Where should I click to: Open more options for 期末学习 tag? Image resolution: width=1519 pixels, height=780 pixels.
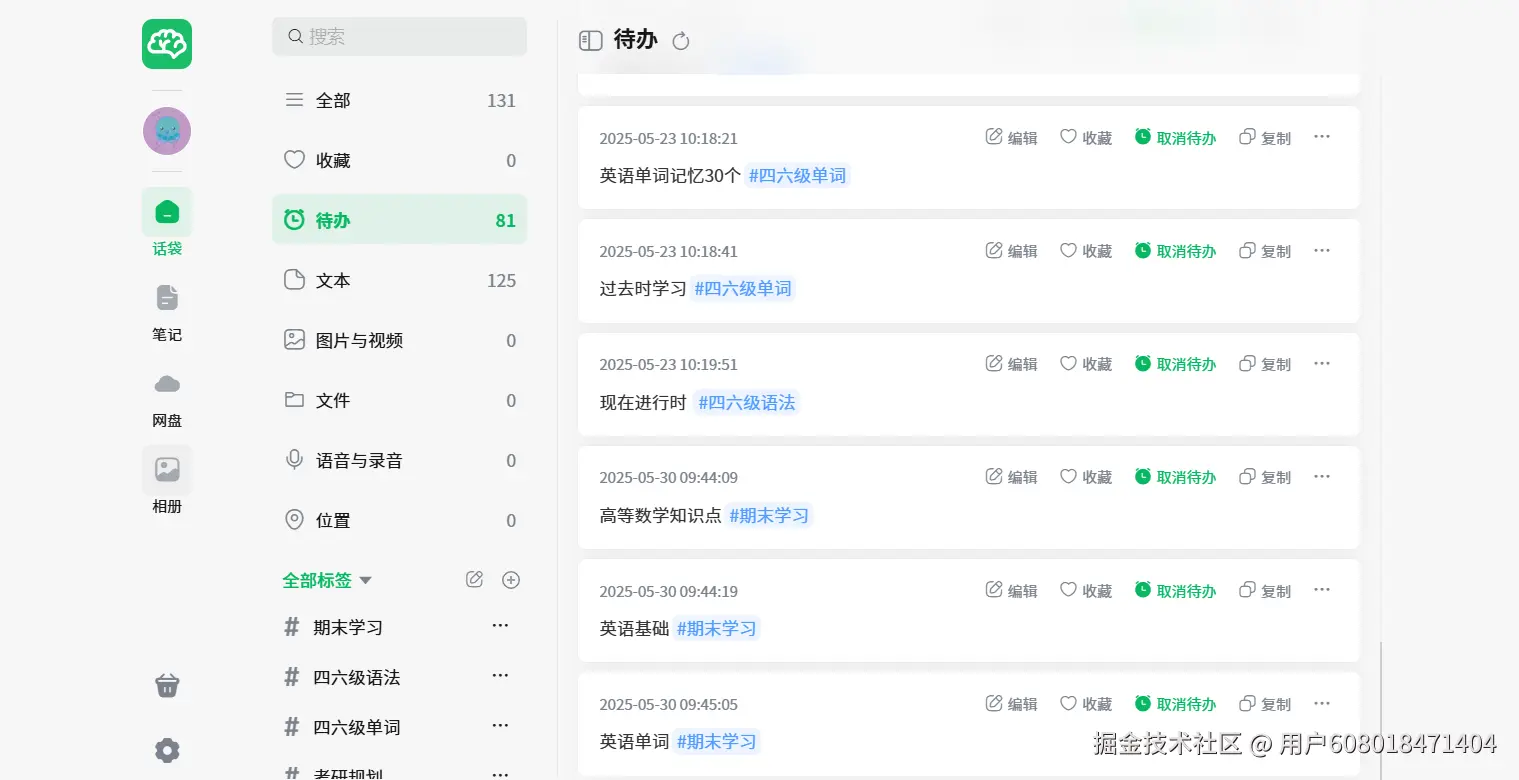501,626
